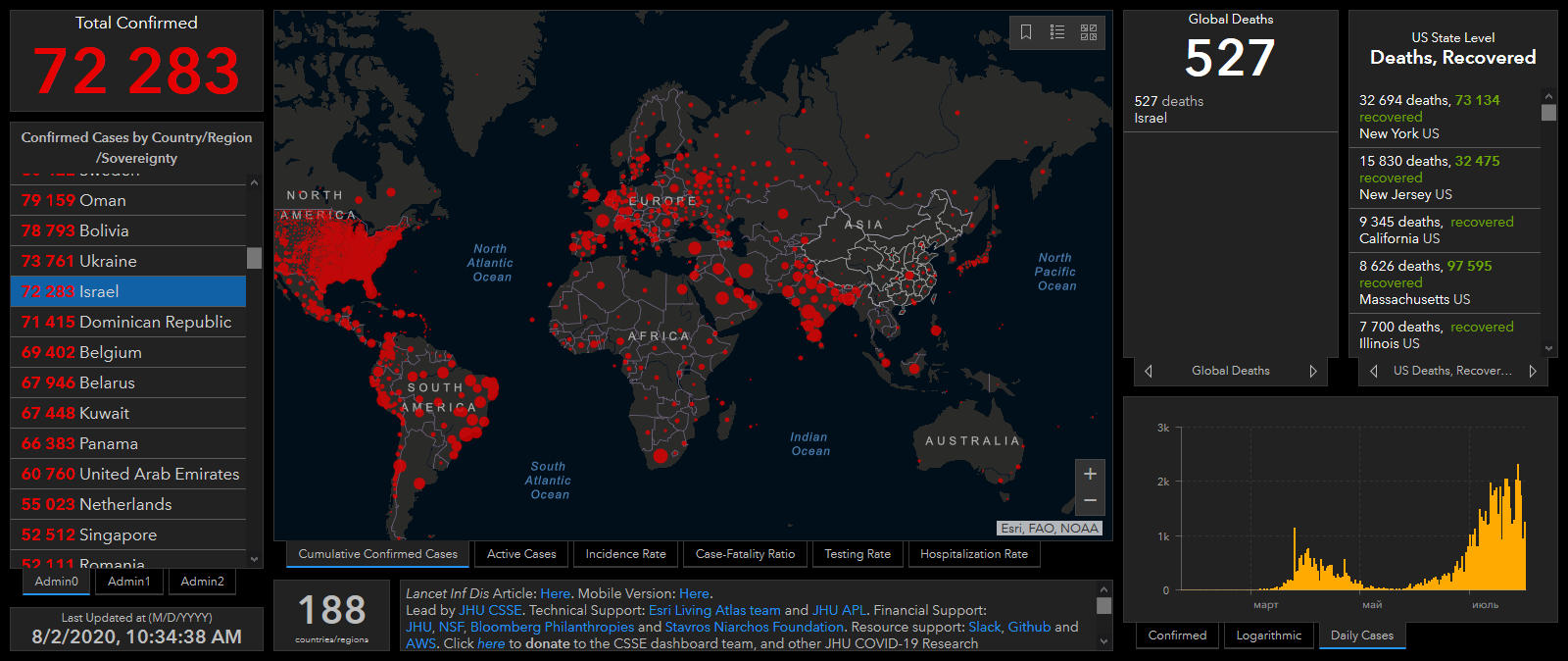Open the Esri Living Atlas team link

pyautogui.click(x=714, y=610)
